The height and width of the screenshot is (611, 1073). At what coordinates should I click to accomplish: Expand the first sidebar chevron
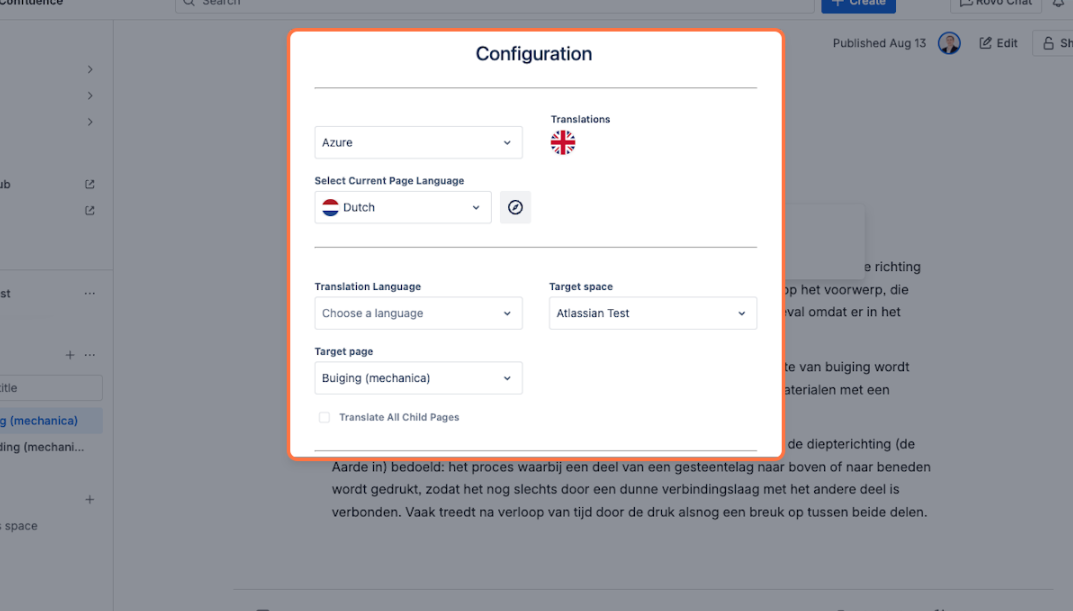coord(90,69)
